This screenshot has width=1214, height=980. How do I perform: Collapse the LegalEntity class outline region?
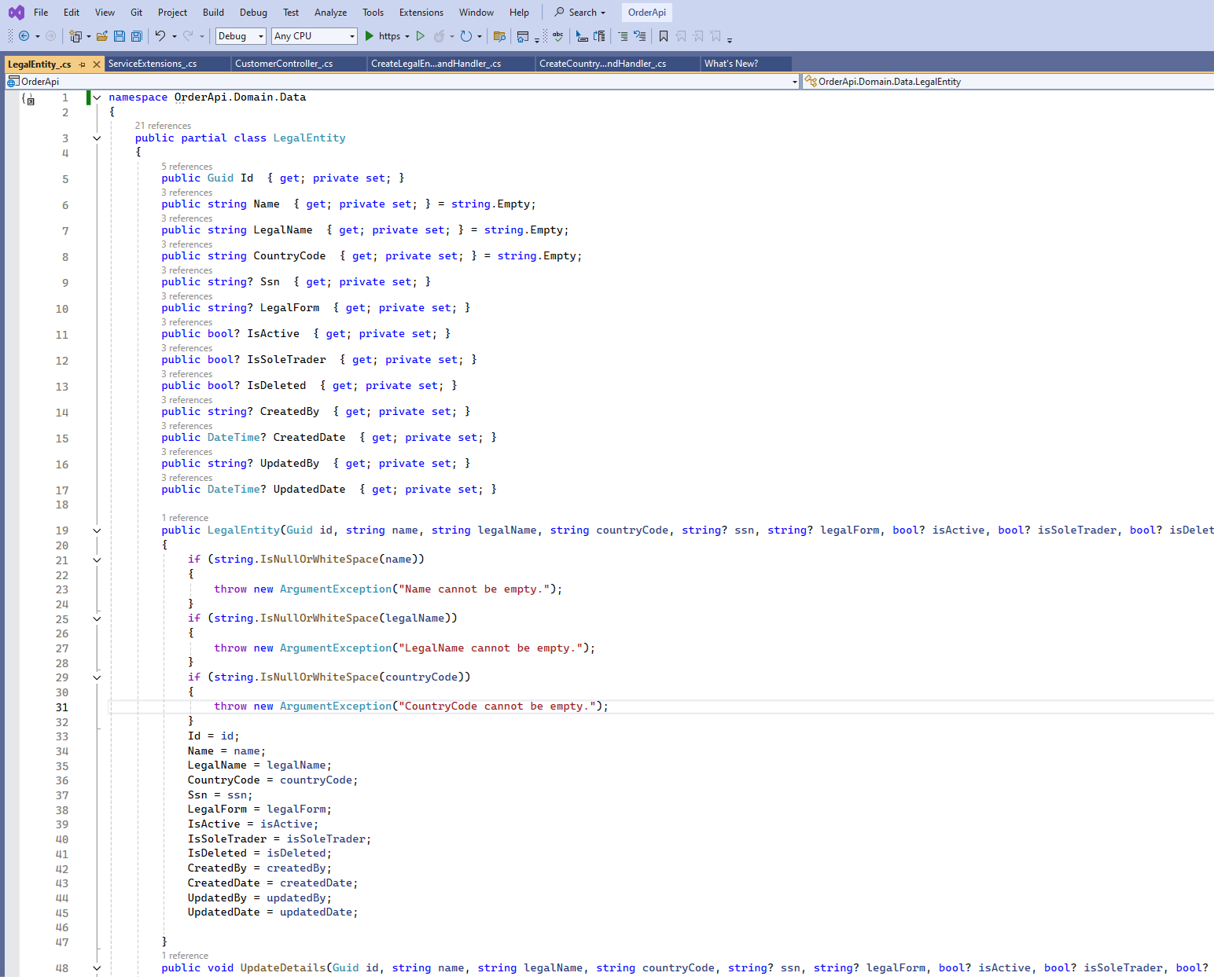[x=97, y=138]
